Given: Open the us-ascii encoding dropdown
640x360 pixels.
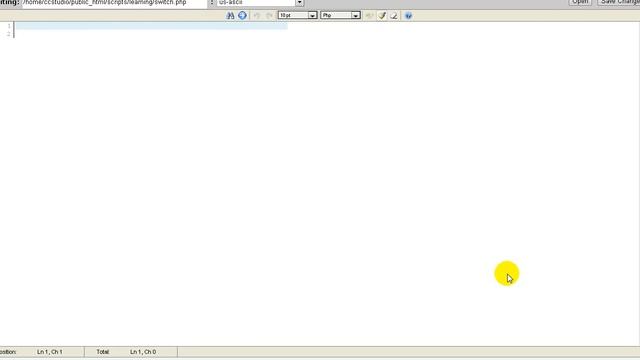Looking at the screenshot, I should tap(260, 3).
